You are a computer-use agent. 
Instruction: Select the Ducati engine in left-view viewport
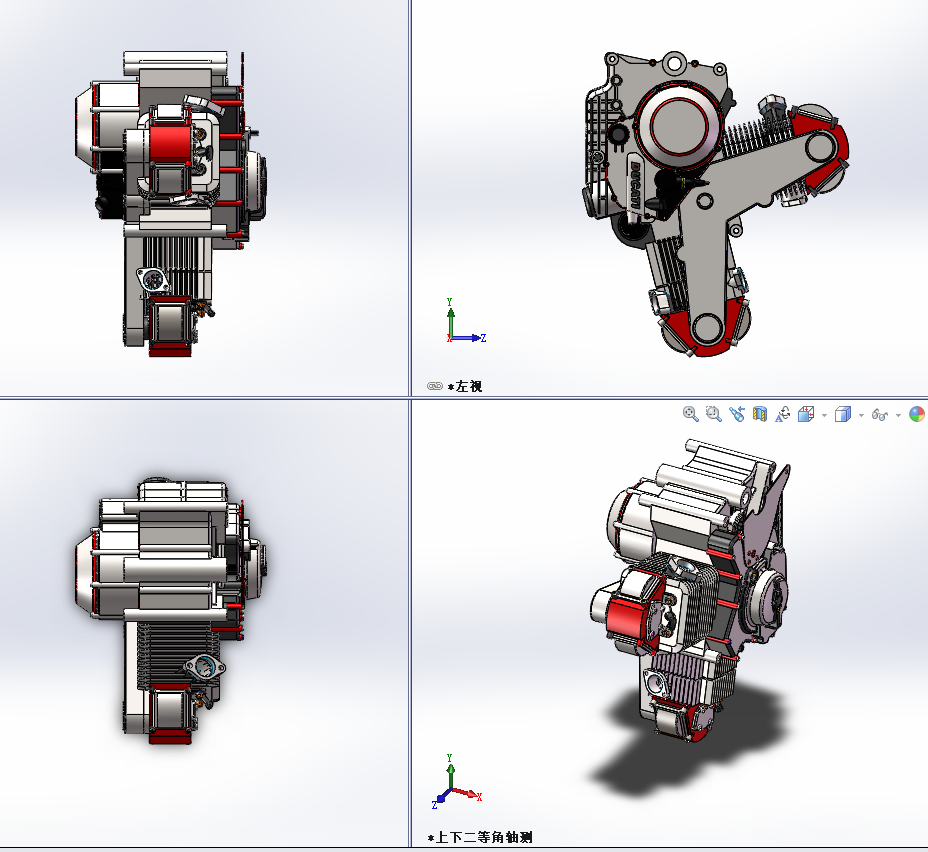click(716, 203)
